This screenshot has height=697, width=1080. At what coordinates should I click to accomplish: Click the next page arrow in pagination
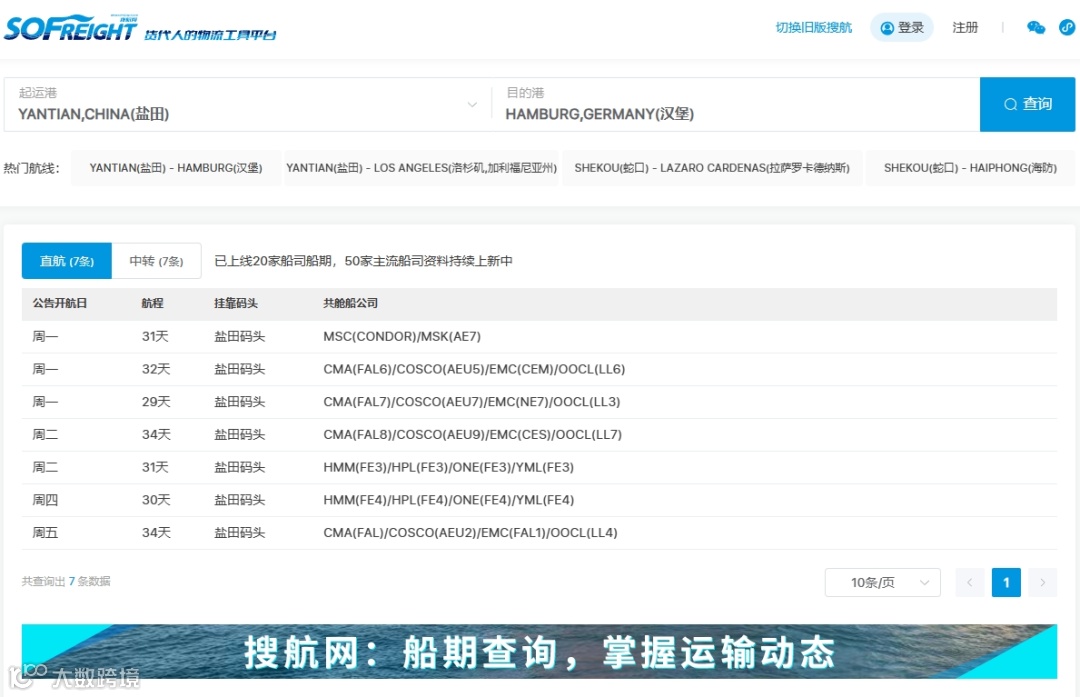(1043, 582)
